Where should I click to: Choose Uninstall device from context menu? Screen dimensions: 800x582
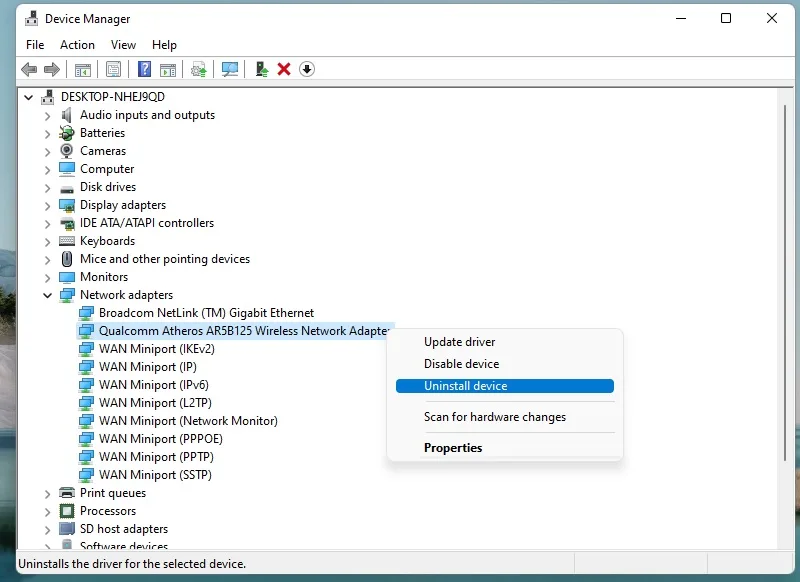505,386
